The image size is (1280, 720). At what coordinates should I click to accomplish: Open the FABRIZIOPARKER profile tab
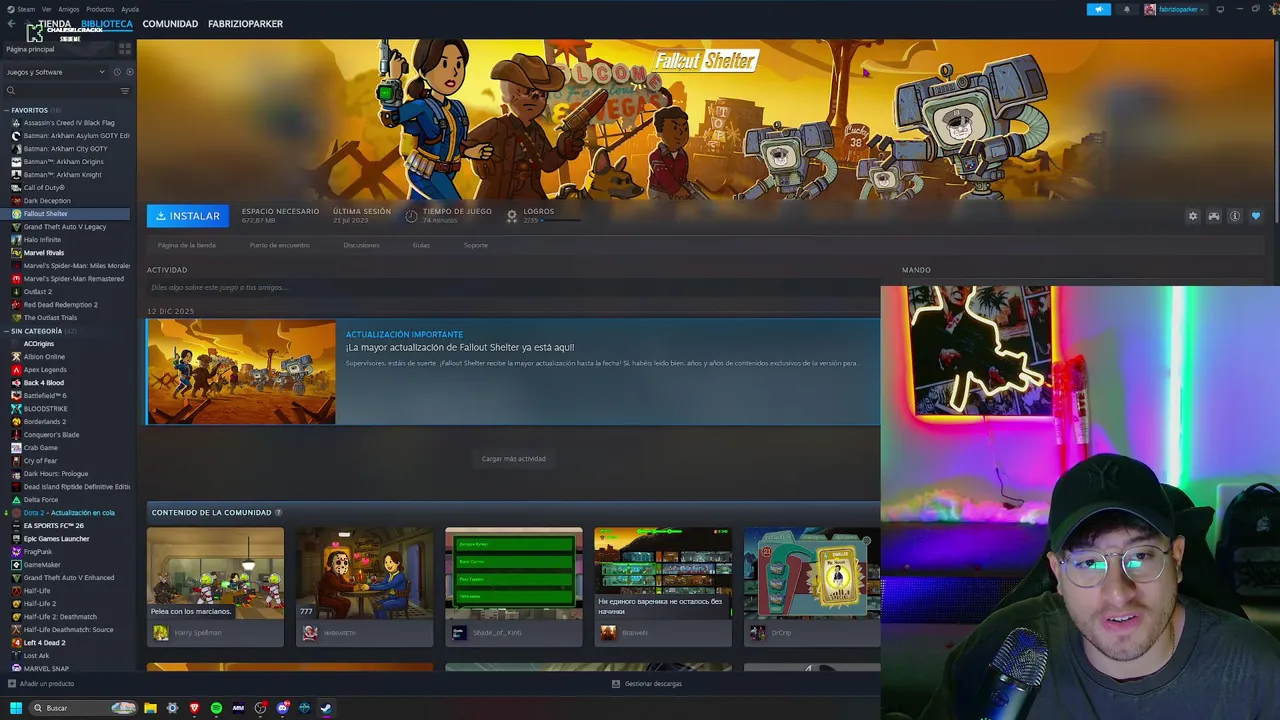click(245, 24)
